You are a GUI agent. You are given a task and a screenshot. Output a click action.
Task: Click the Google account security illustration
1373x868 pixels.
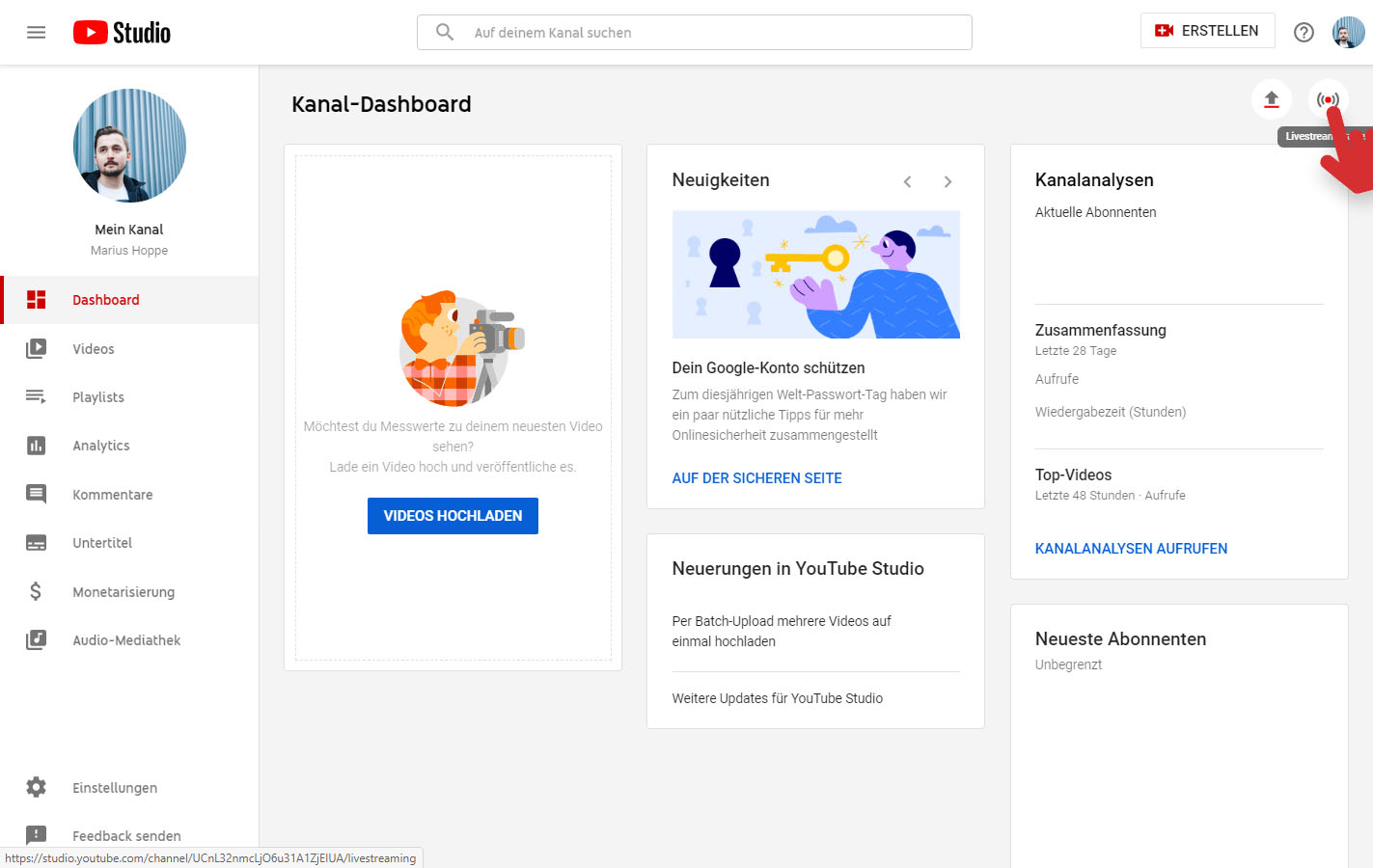click(816, 275)
